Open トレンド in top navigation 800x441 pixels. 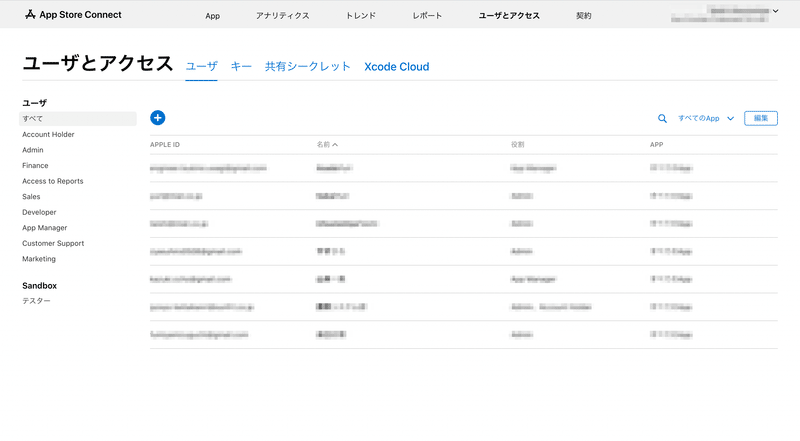coord(361,16)
